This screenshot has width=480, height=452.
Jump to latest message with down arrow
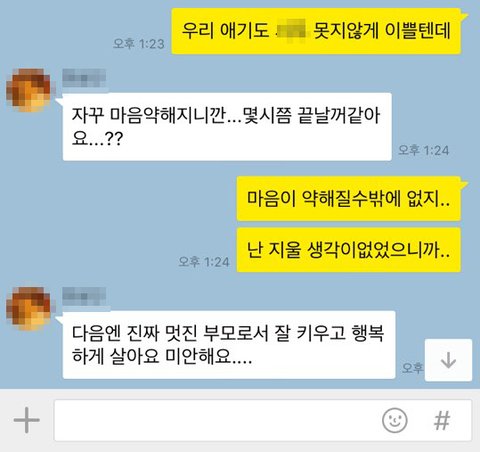448,360
